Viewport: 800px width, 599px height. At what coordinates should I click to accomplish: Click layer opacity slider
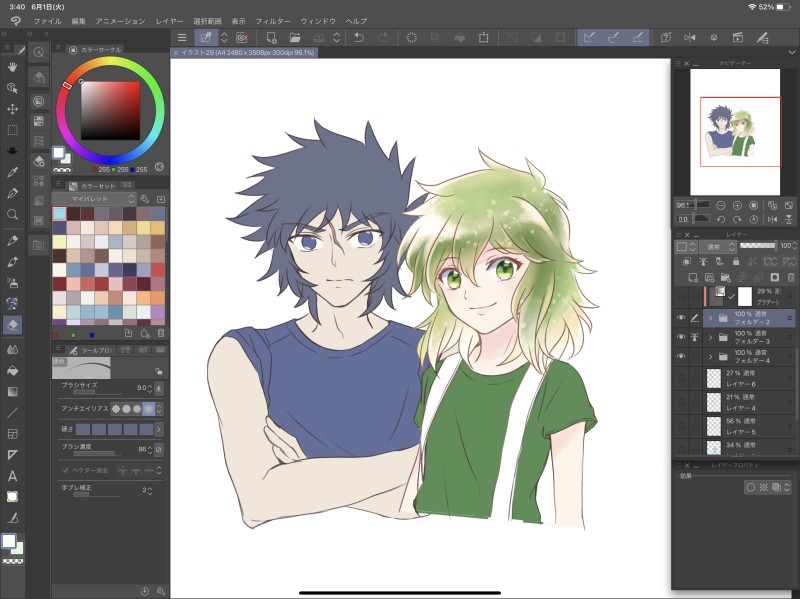tap(758, 246)
